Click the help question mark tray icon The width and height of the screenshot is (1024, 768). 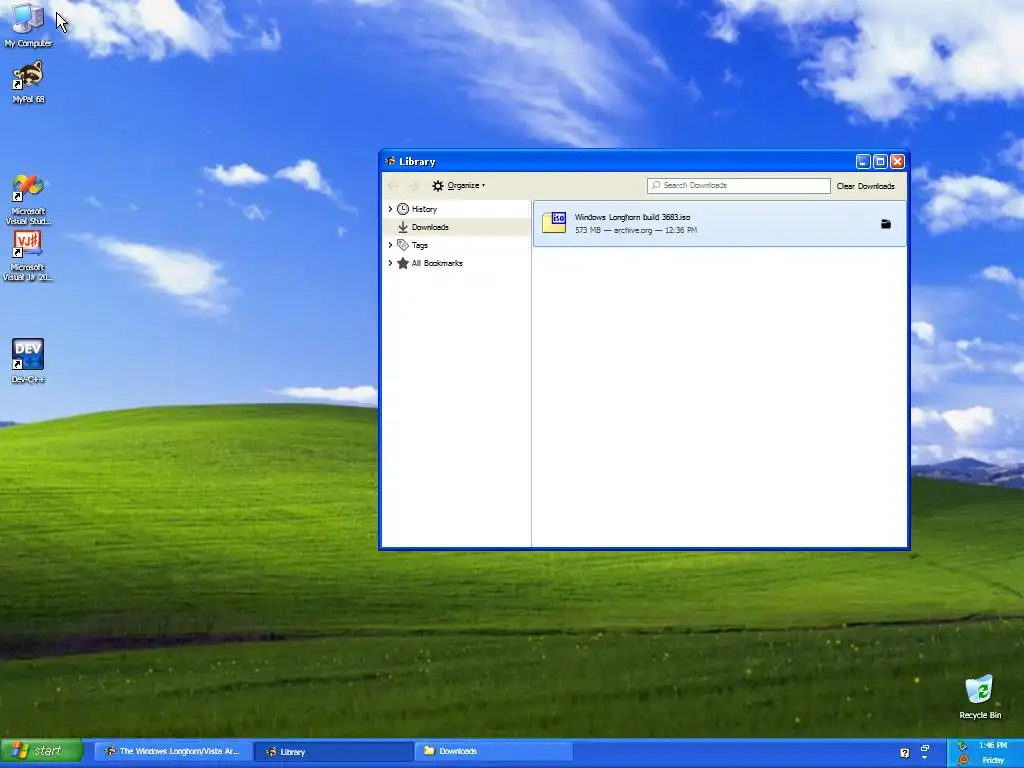[x=904, y=753]
